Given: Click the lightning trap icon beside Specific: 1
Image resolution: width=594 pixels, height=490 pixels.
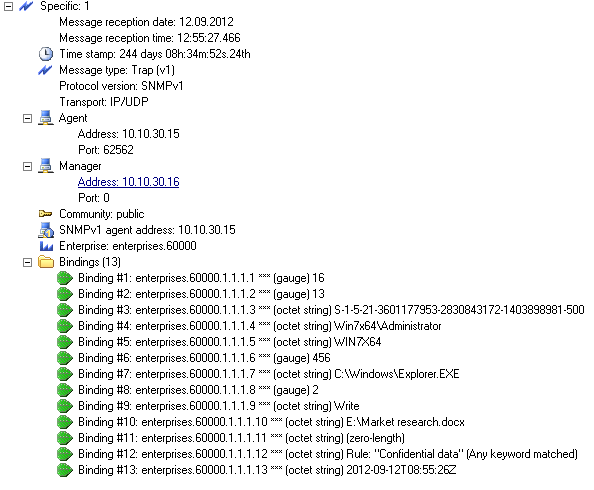Looking at the screenshot, I should (26, 6).
